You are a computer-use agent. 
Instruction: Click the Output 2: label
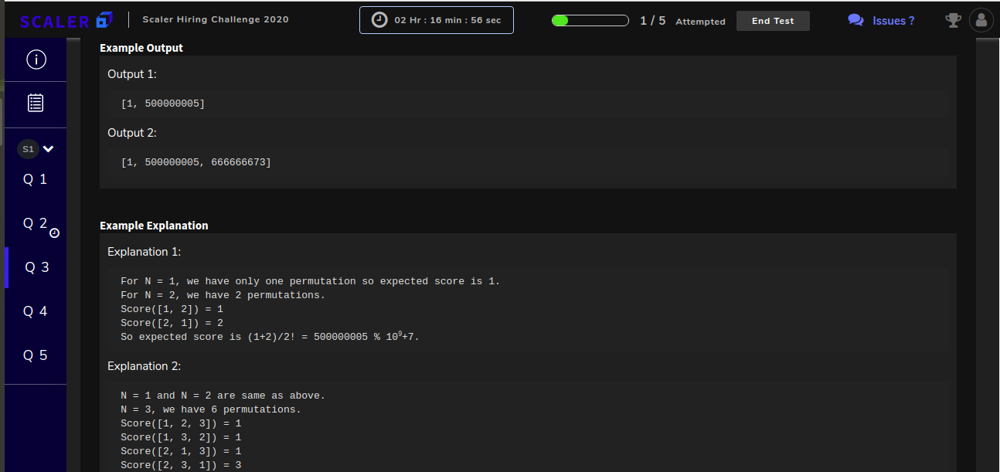pos(132,133)
